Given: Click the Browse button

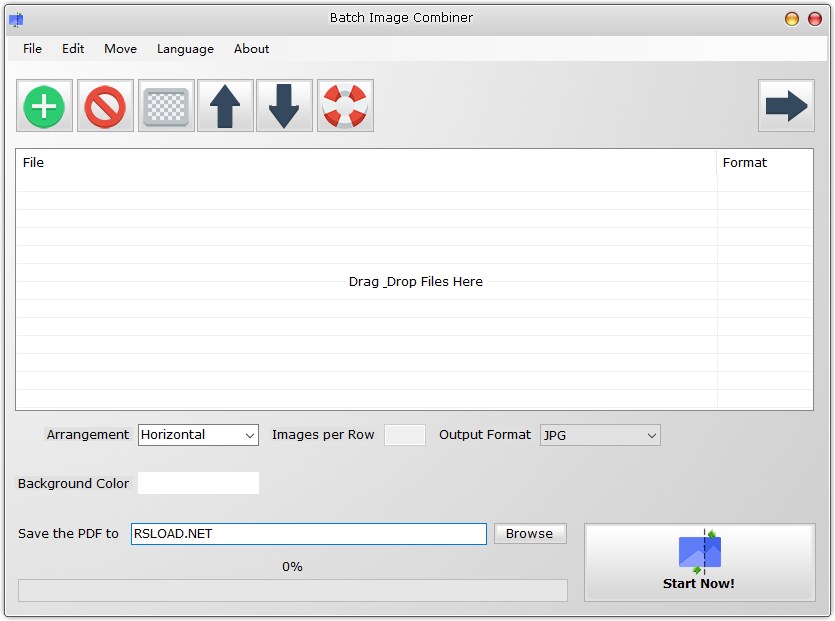Looking at the screenshot, I should pyautogui.click(x=529, y=533).
